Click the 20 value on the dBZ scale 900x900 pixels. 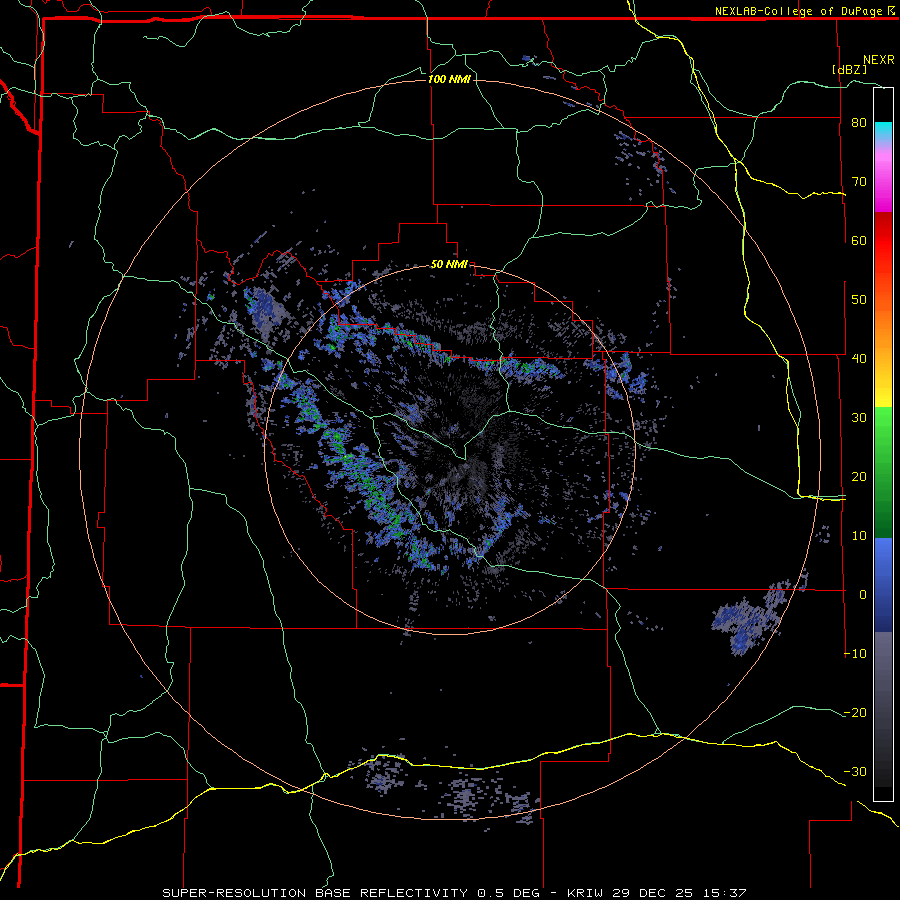[x=859, y=477]
